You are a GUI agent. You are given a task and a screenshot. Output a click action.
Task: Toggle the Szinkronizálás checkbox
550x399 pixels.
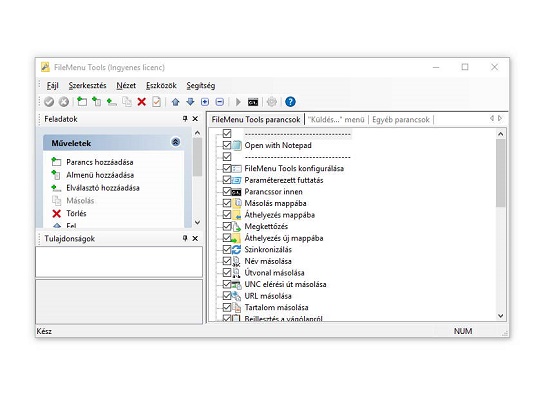227,249
